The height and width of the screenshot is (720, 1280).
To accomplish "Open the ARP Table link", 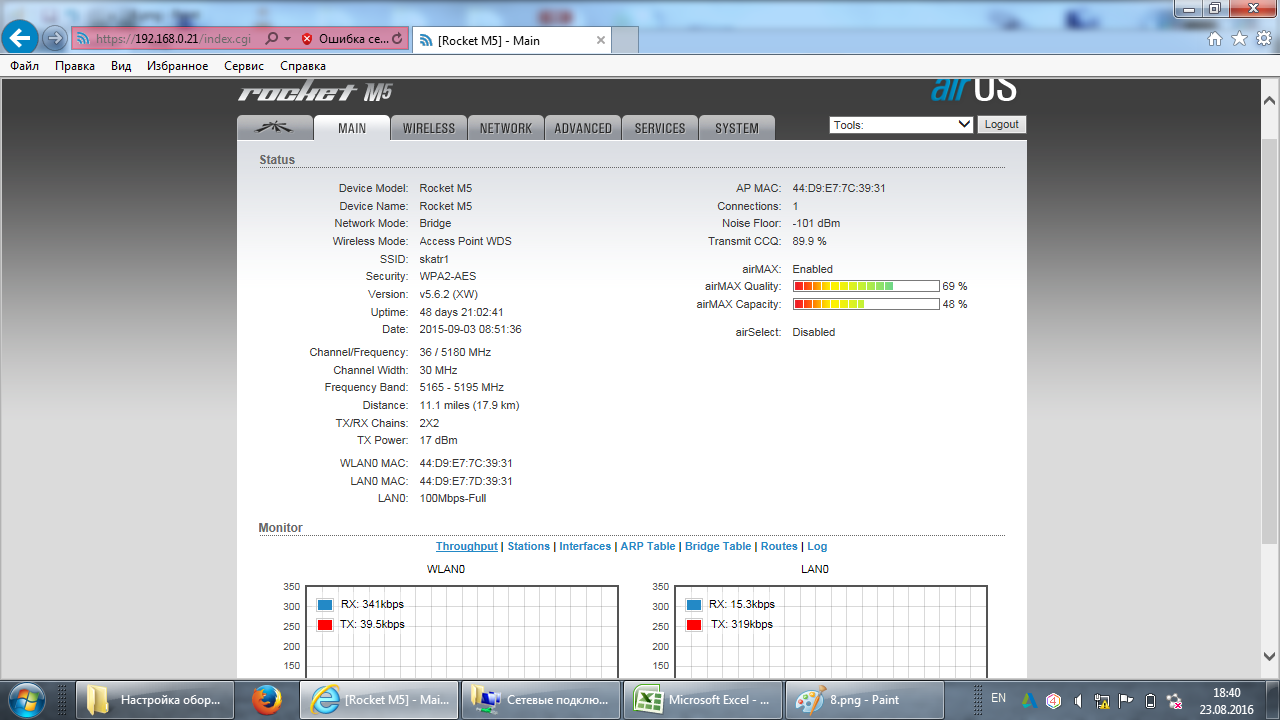I will [648, 546].
